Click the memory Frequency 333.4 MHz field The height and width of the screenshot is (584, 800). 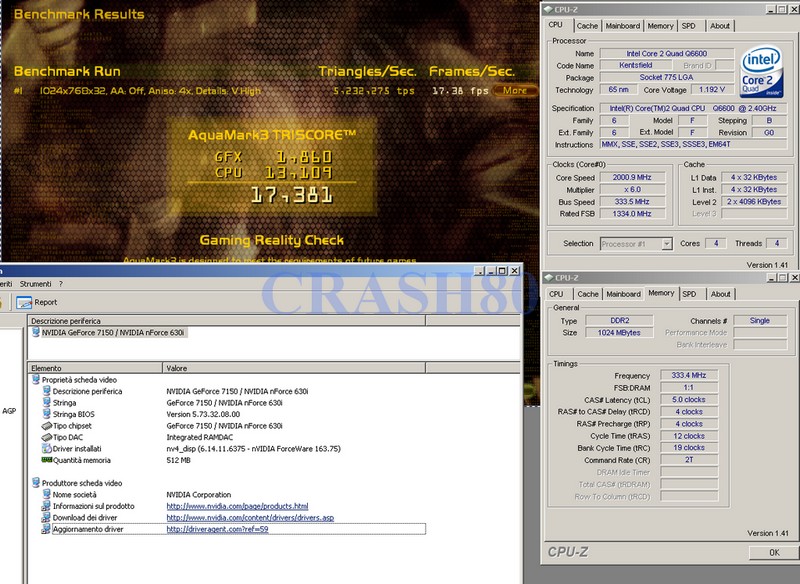coord(689,375)
